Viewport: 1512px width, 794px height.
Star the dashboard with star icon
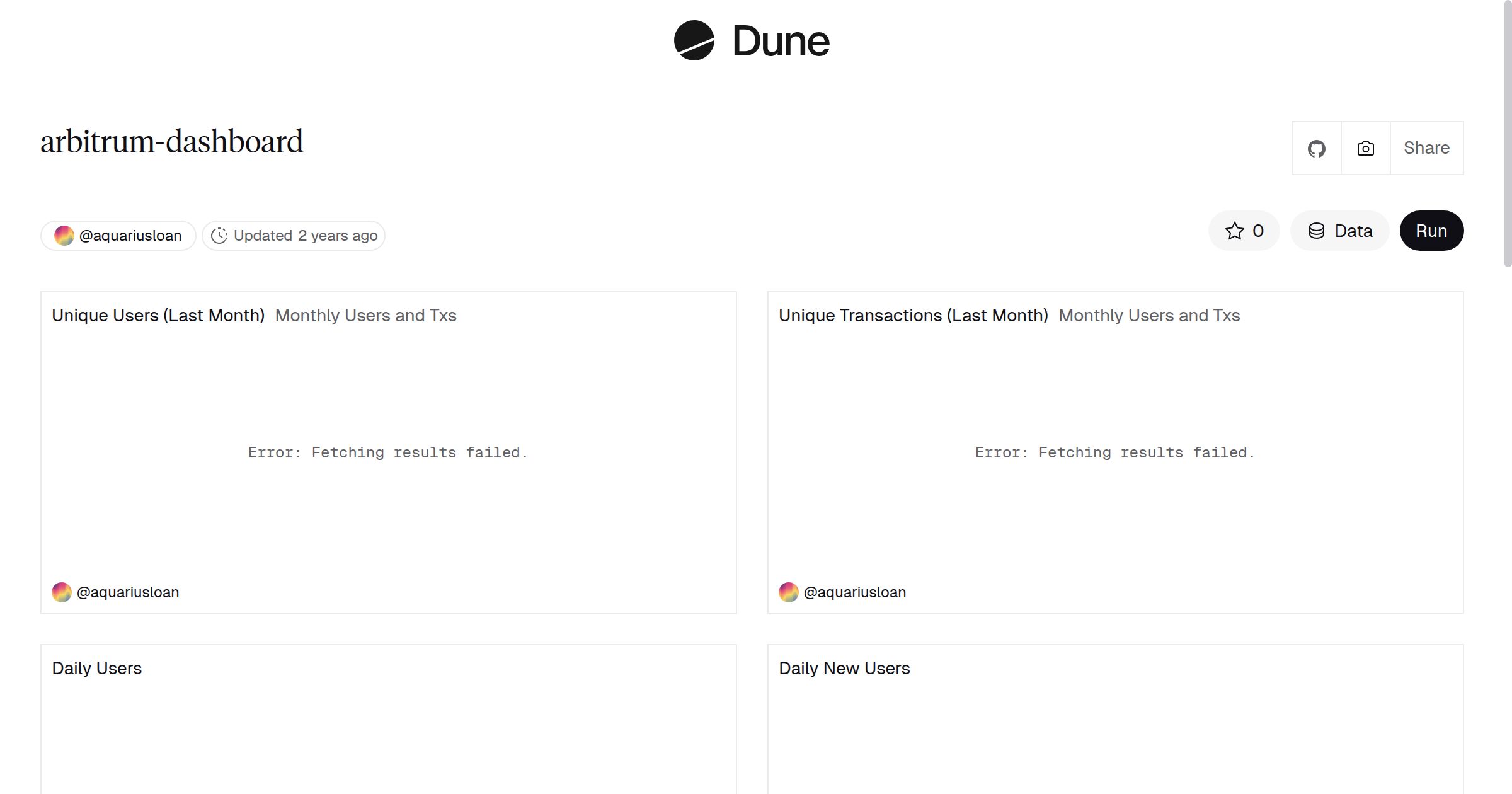[x=1234, y=231]
